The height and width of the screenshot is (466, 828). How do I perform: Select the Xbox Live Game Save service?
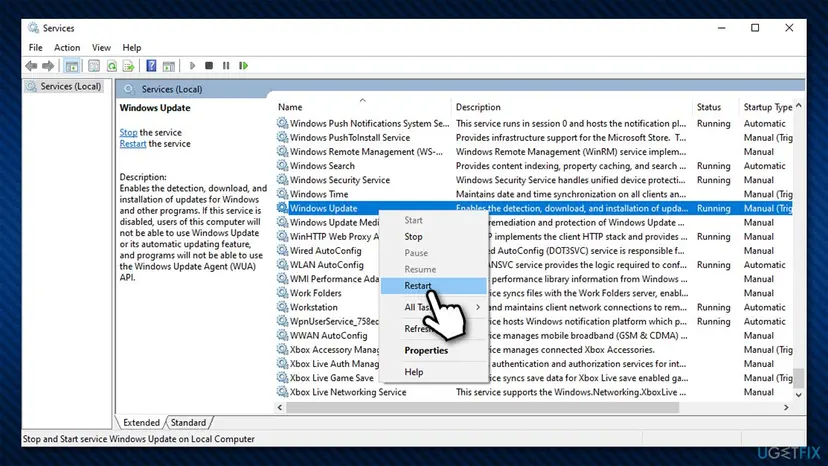coord(331,378)
